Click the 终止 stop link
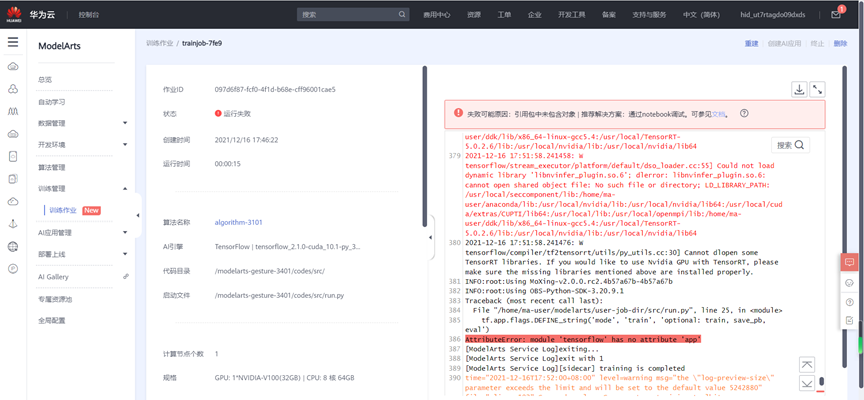The width and height of the screenshot is (864, 400). click(x=817, y=44)
